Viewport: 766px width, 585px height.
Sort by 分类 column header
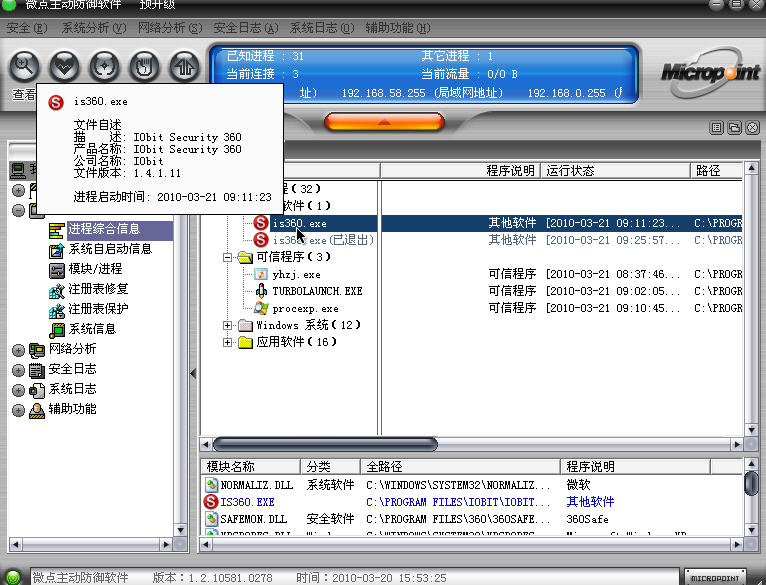tap(330, 467)
